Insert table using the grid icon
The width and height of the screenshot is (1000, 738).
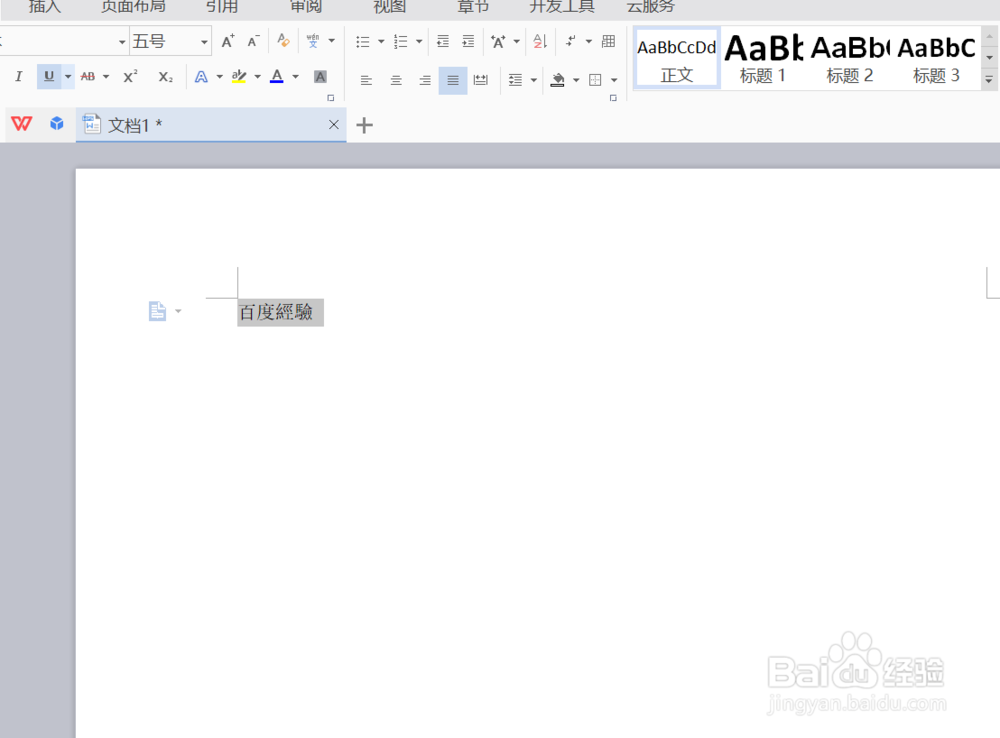608,41
